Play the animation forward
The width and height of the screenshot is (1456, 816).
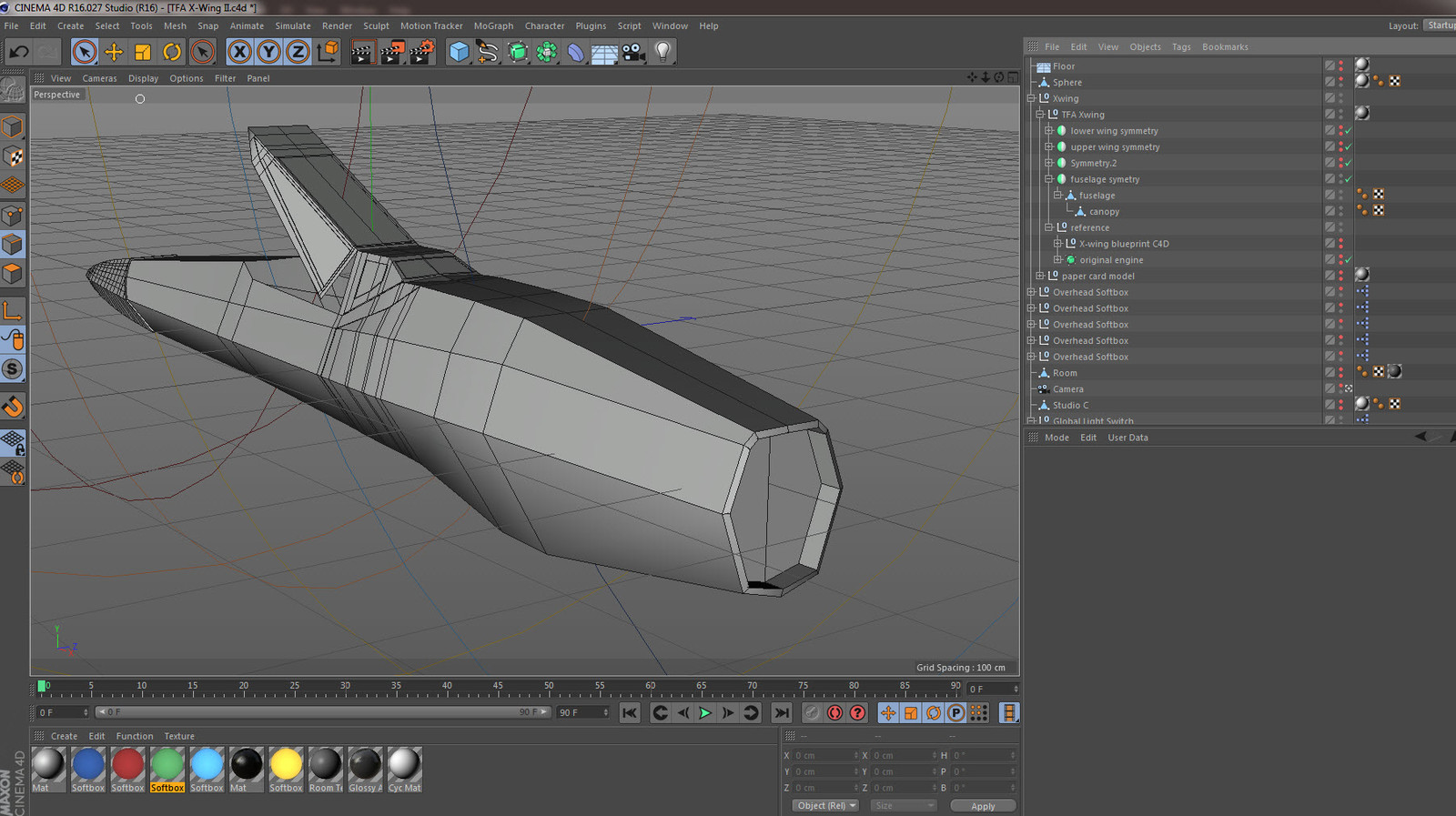705,713
